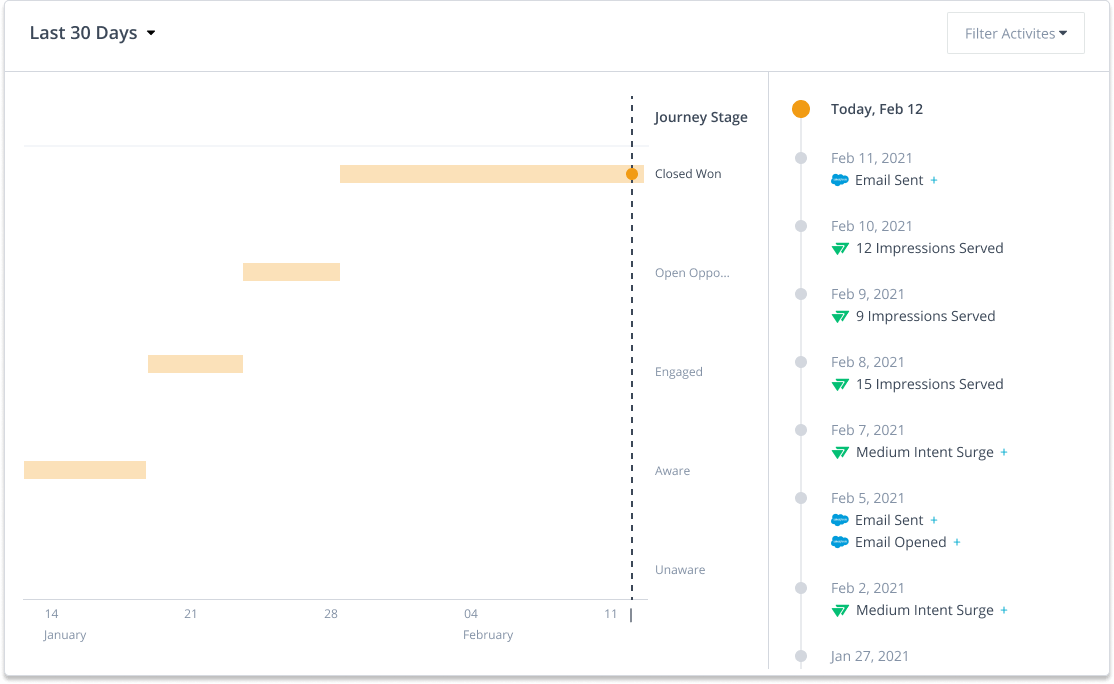Click the green icon beside 9 Impressions Served
The width and height of the screenshot is (1114, 684).
pos(840,316)
